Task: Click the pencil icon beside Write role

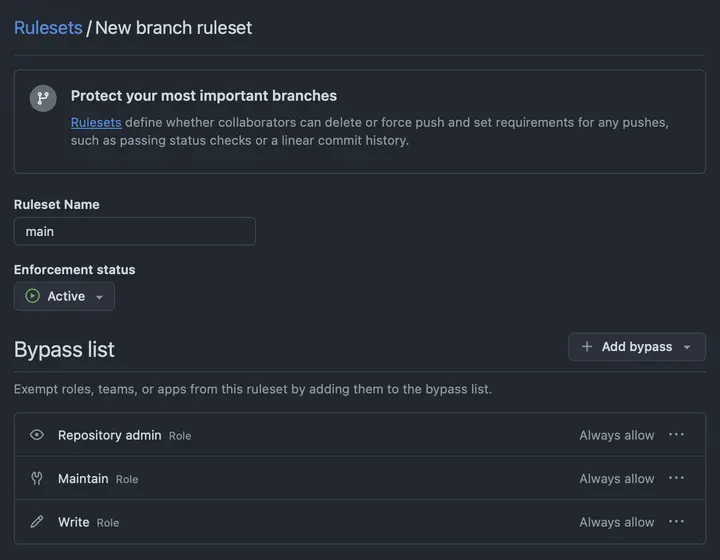Action: coord(37,522)
